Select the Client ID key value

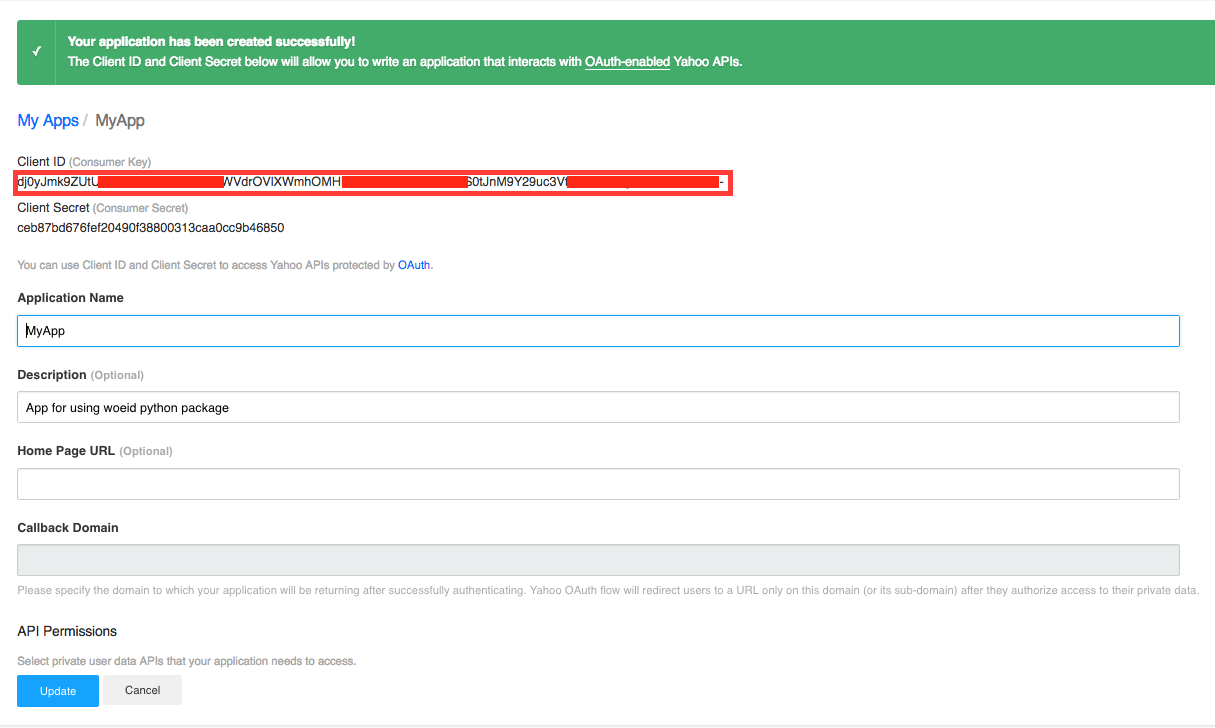click(x=371, y=182)
